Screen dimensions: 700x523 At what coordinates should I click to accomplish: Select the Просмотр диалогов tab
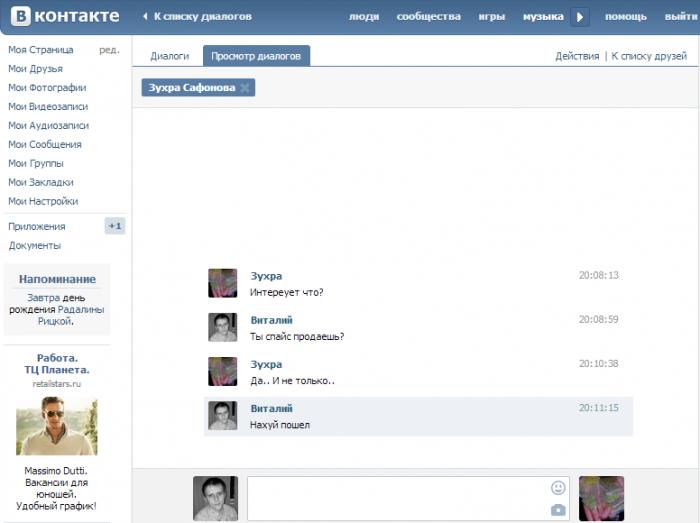click(x=256, y=56)
